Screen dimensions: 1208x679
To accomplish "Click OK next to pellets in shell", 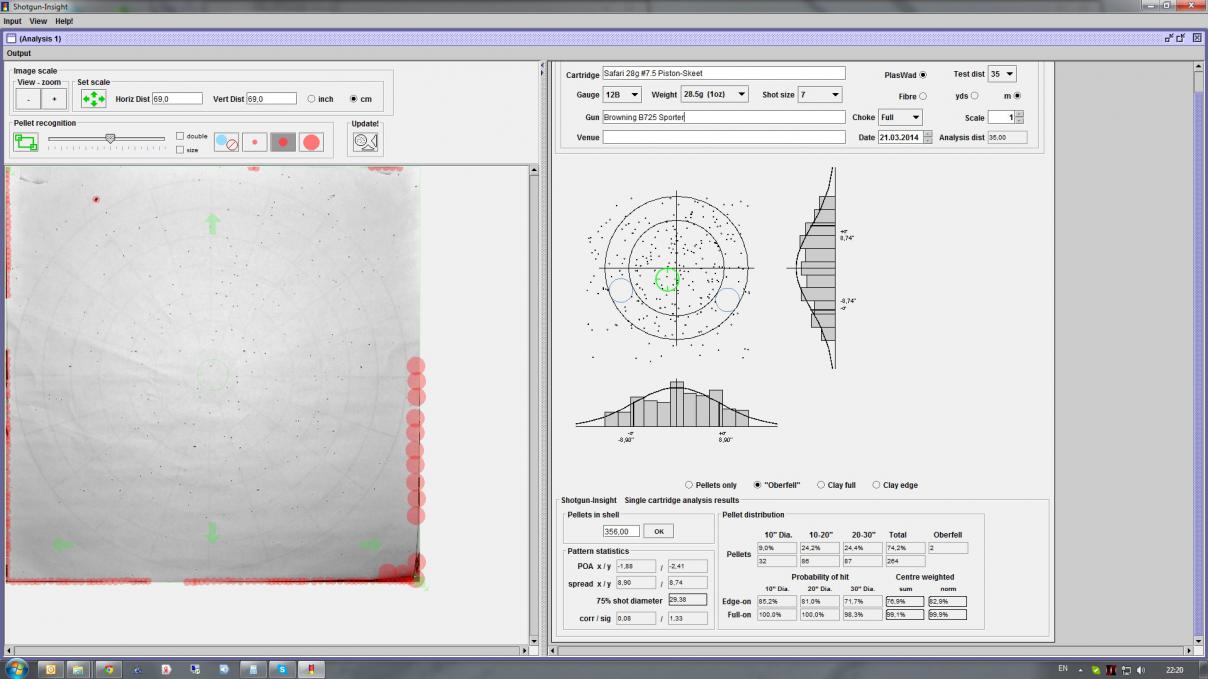I will (x=658, y=531).
